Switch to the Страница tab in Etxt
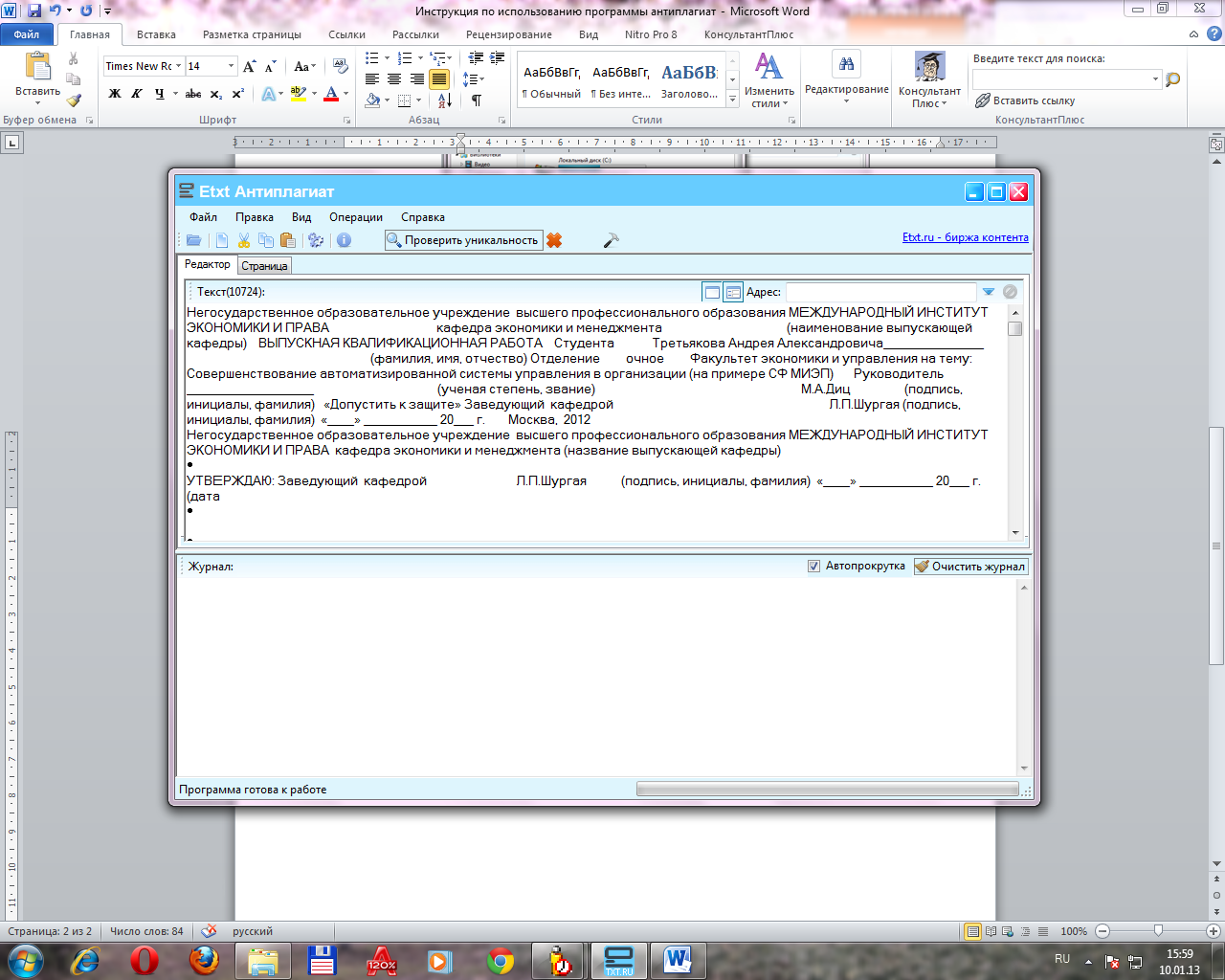 click(264, 266)
